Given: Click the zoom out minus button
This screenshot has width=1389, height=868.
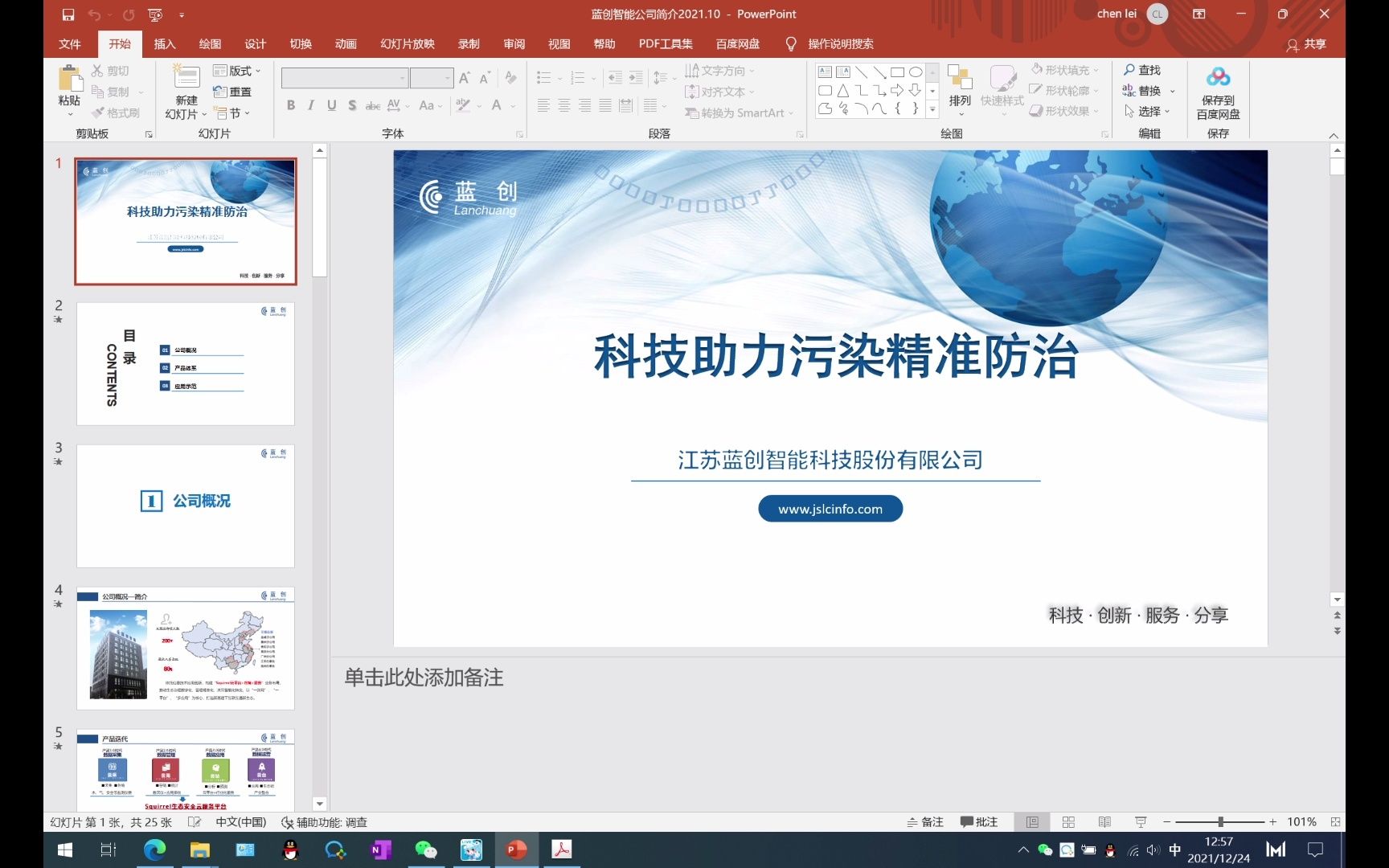Looking at the screenshot, I should (x=1167, y=822).
